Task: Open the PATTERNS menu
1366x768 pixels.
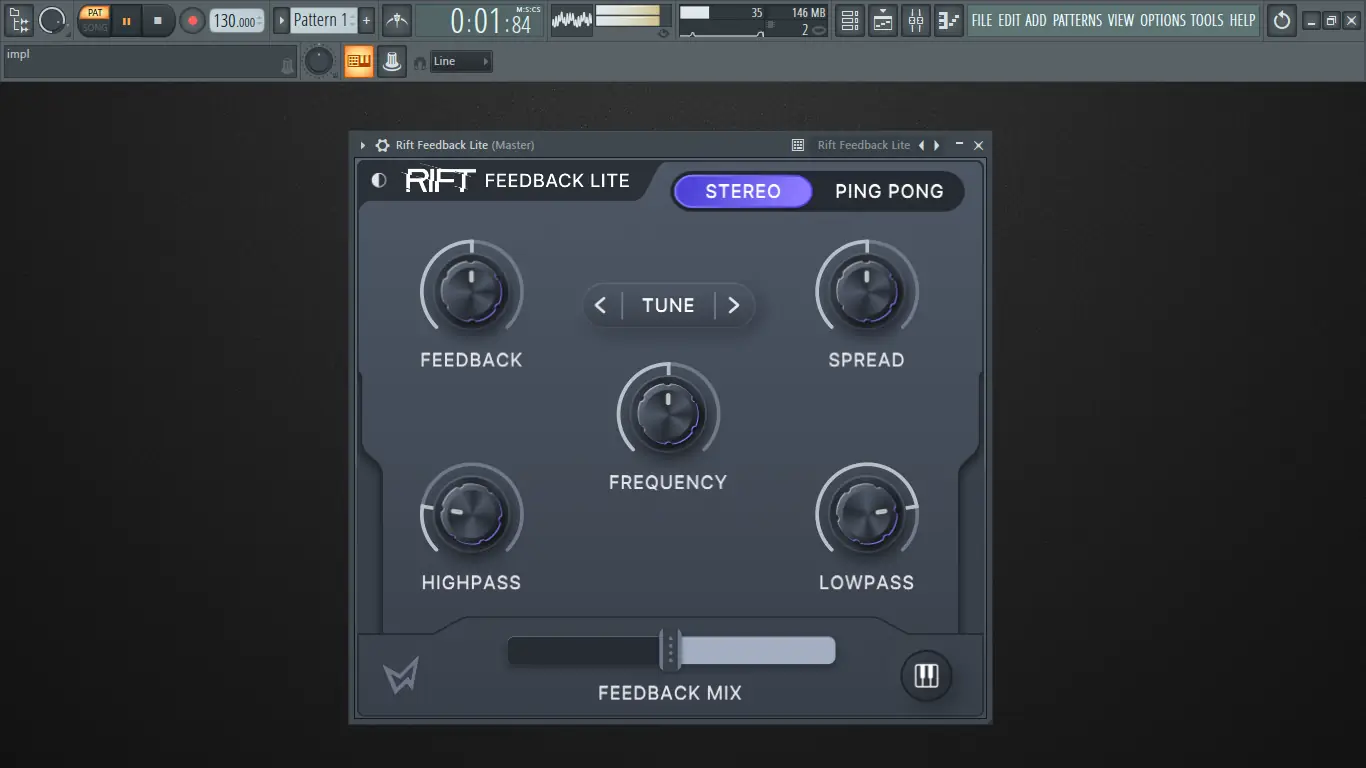Action: tap(1078, 20)
